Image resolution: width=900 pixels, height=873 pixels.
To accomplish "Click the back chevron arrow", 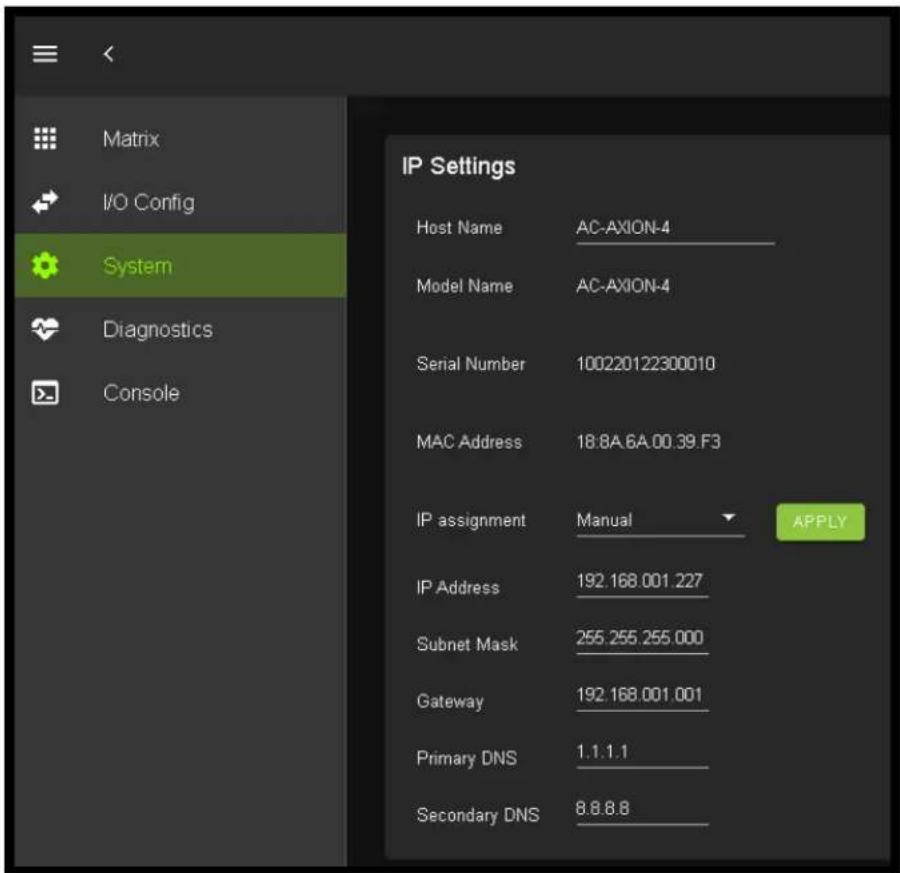I will tap(108, 54).
